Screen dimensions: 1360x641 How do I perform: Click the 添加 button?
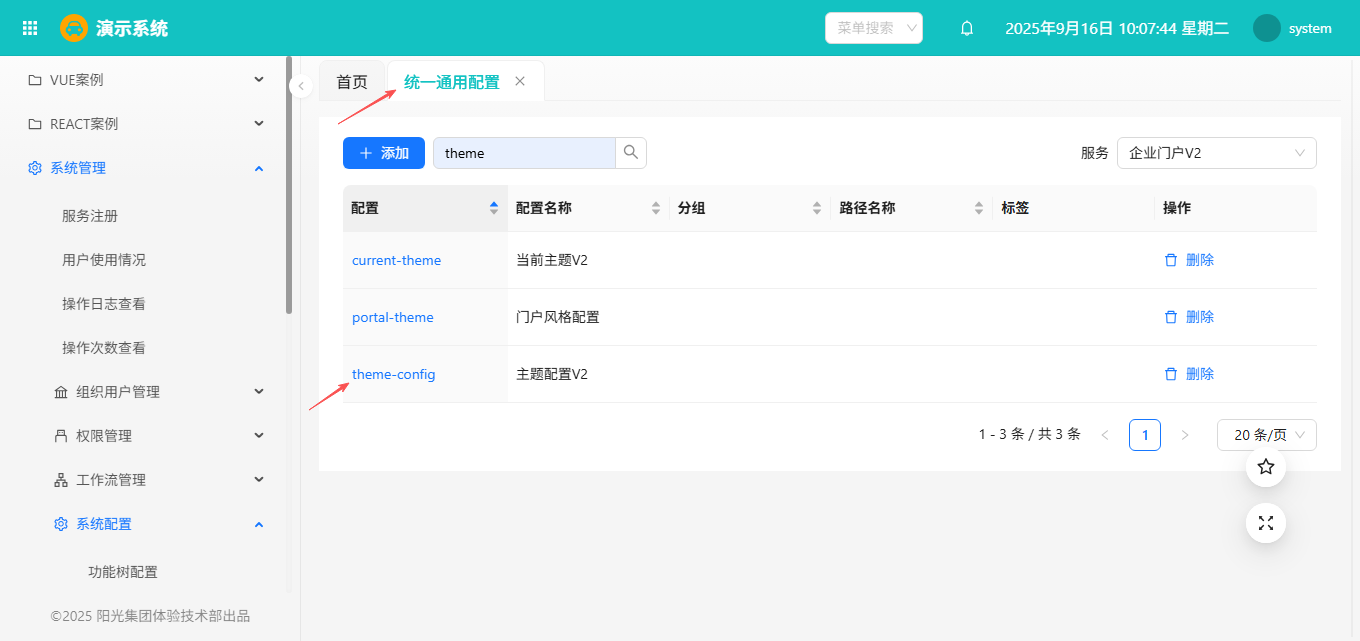click(384, 153)
